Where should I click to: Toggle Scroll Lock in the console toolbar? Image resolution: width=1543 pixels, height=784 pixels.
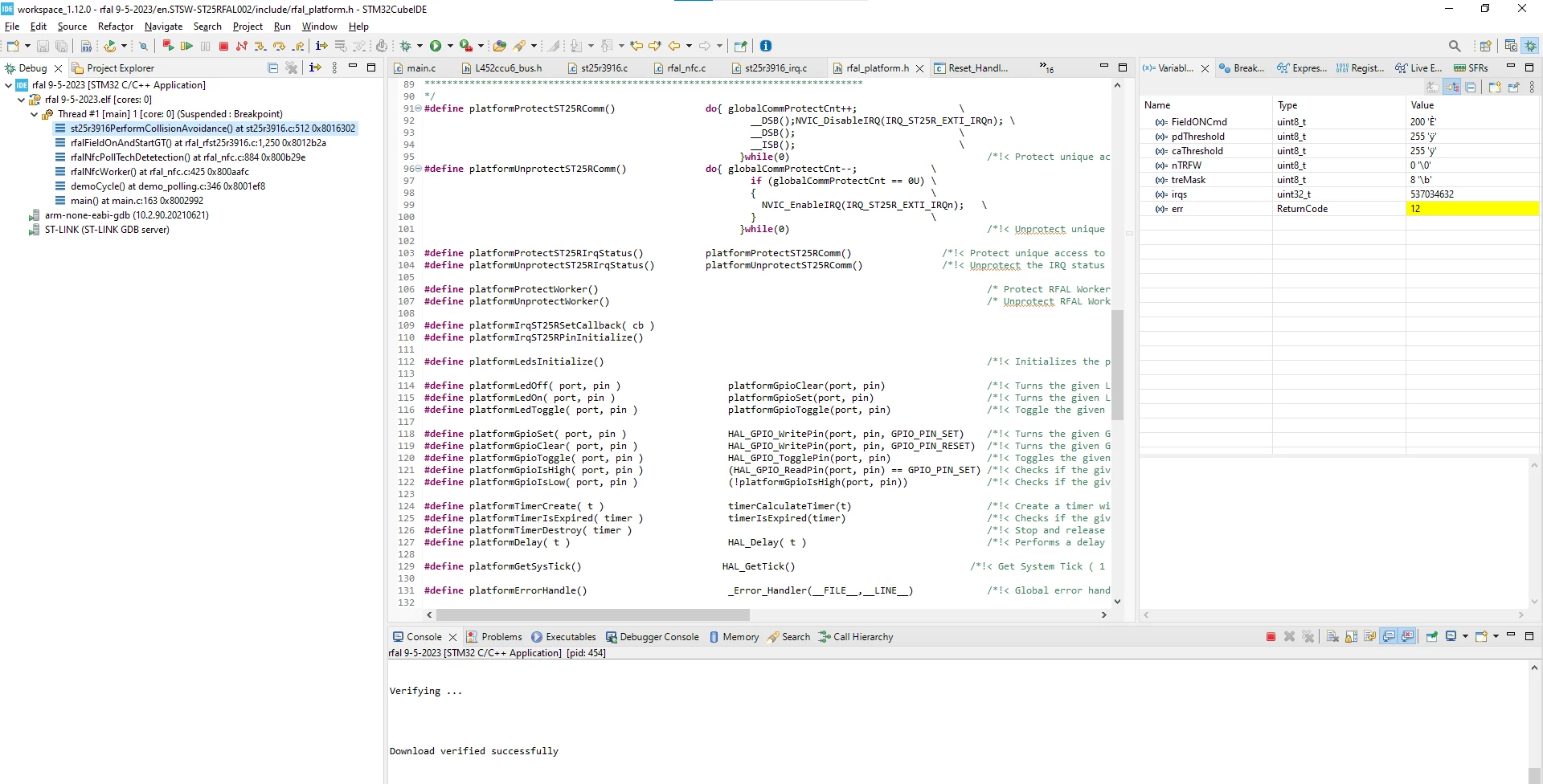[1352, 636]
